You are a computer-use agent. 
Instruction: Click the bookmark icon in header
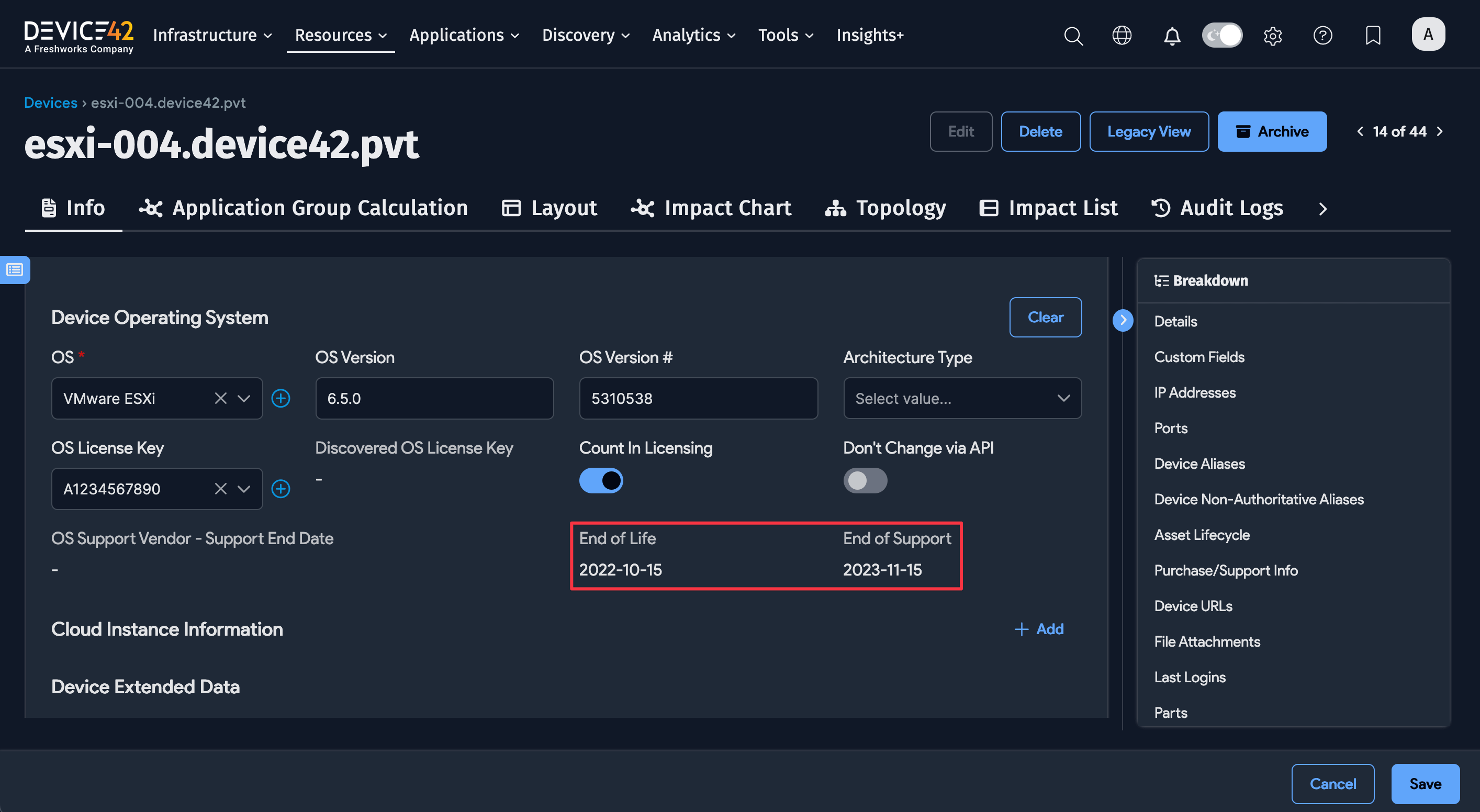pos(1373,36)
